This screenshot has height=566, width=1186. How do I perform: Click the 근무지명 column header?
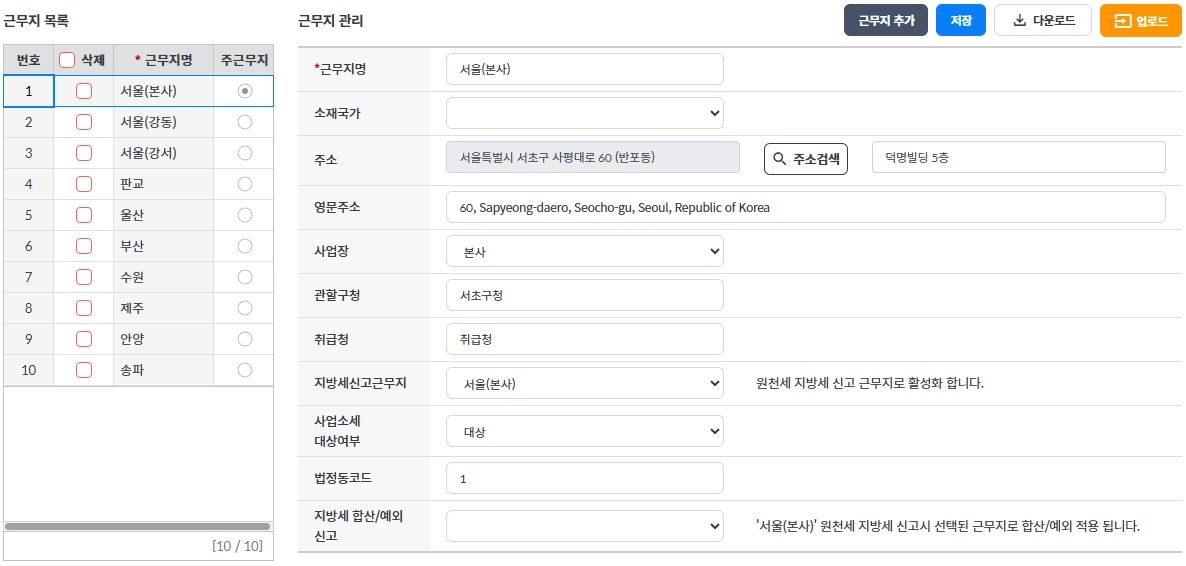tap(163, 60)
